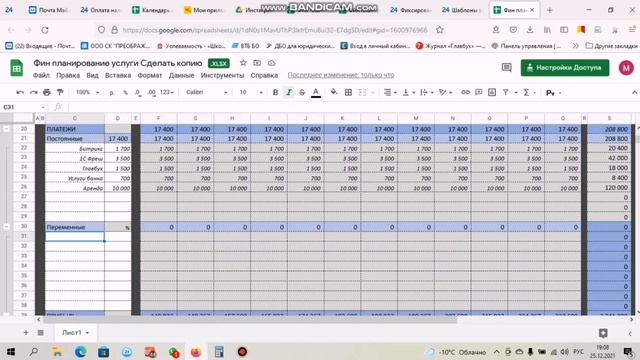Click the Настройки Доступа share button
640x360 pixels.
pos(565,68)
